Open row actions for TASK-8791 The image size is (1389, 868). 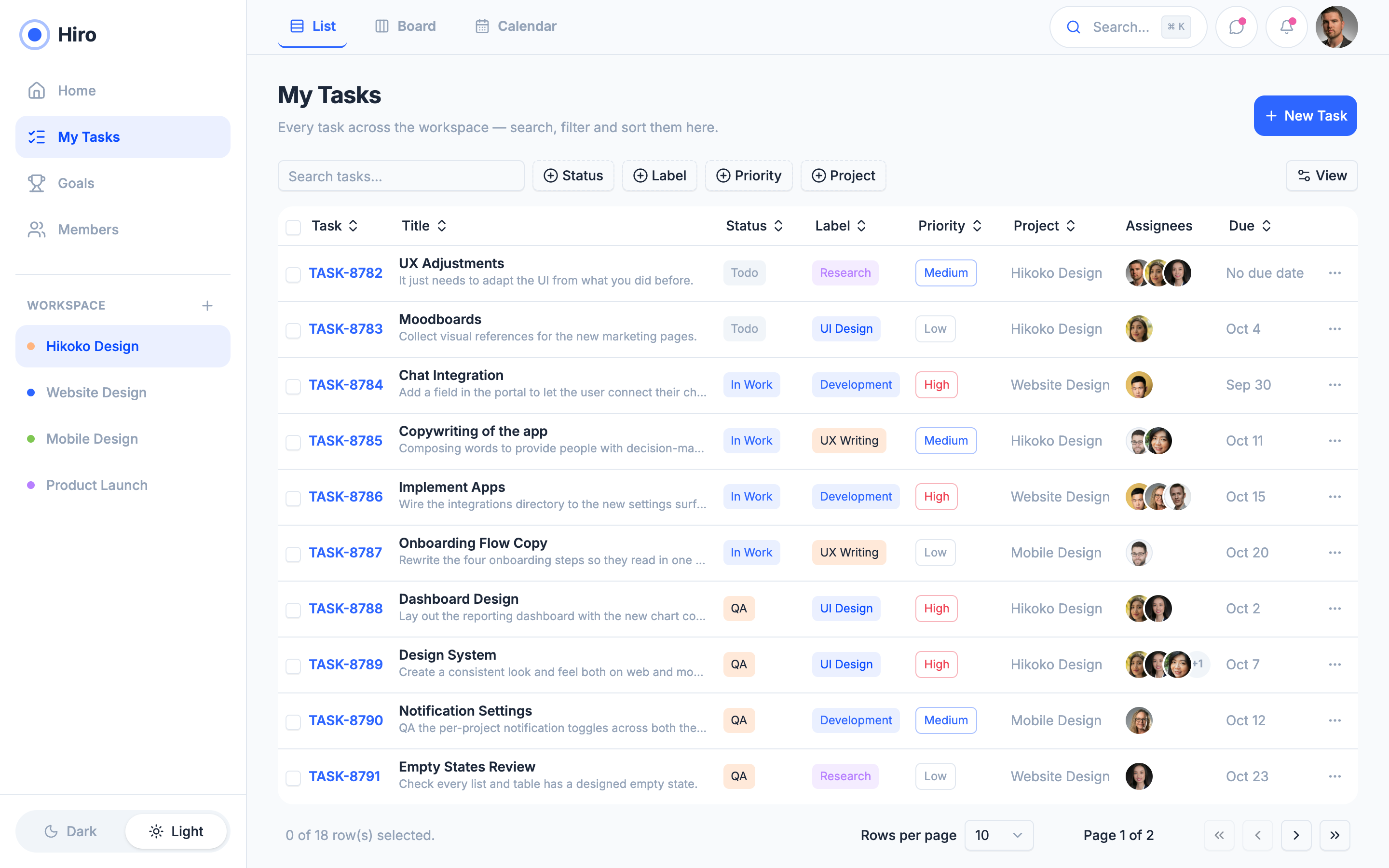tap(1335, 776)
